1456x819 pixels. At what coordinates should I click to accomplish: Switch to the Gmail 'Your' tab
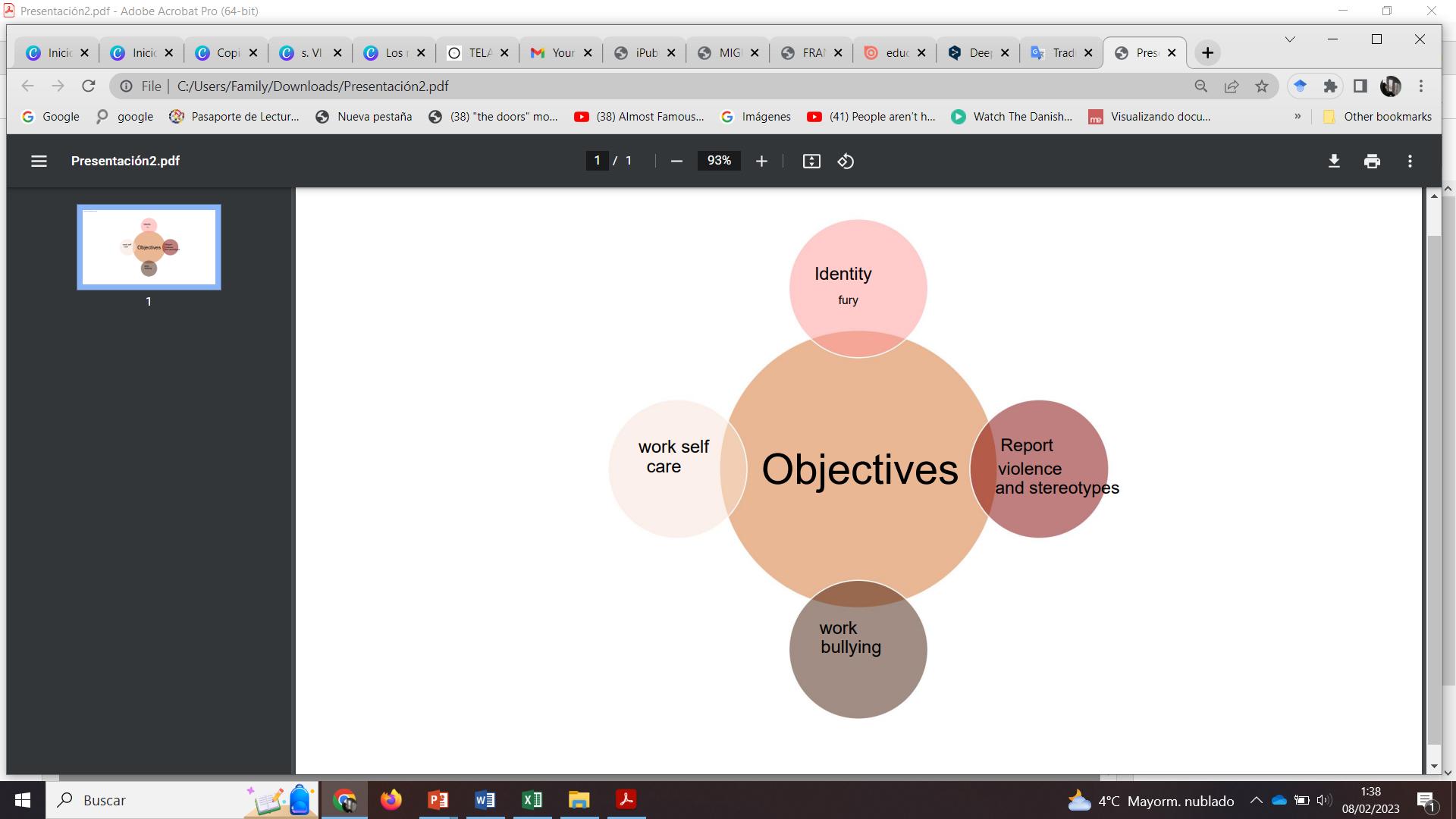click(561, 52)
